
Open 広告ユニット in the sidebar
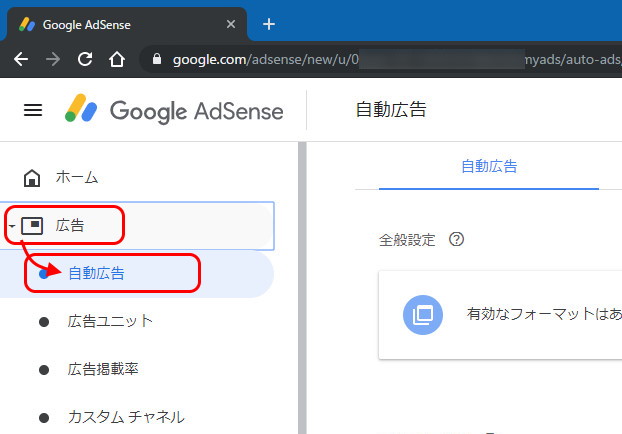[x=110, y=321]
